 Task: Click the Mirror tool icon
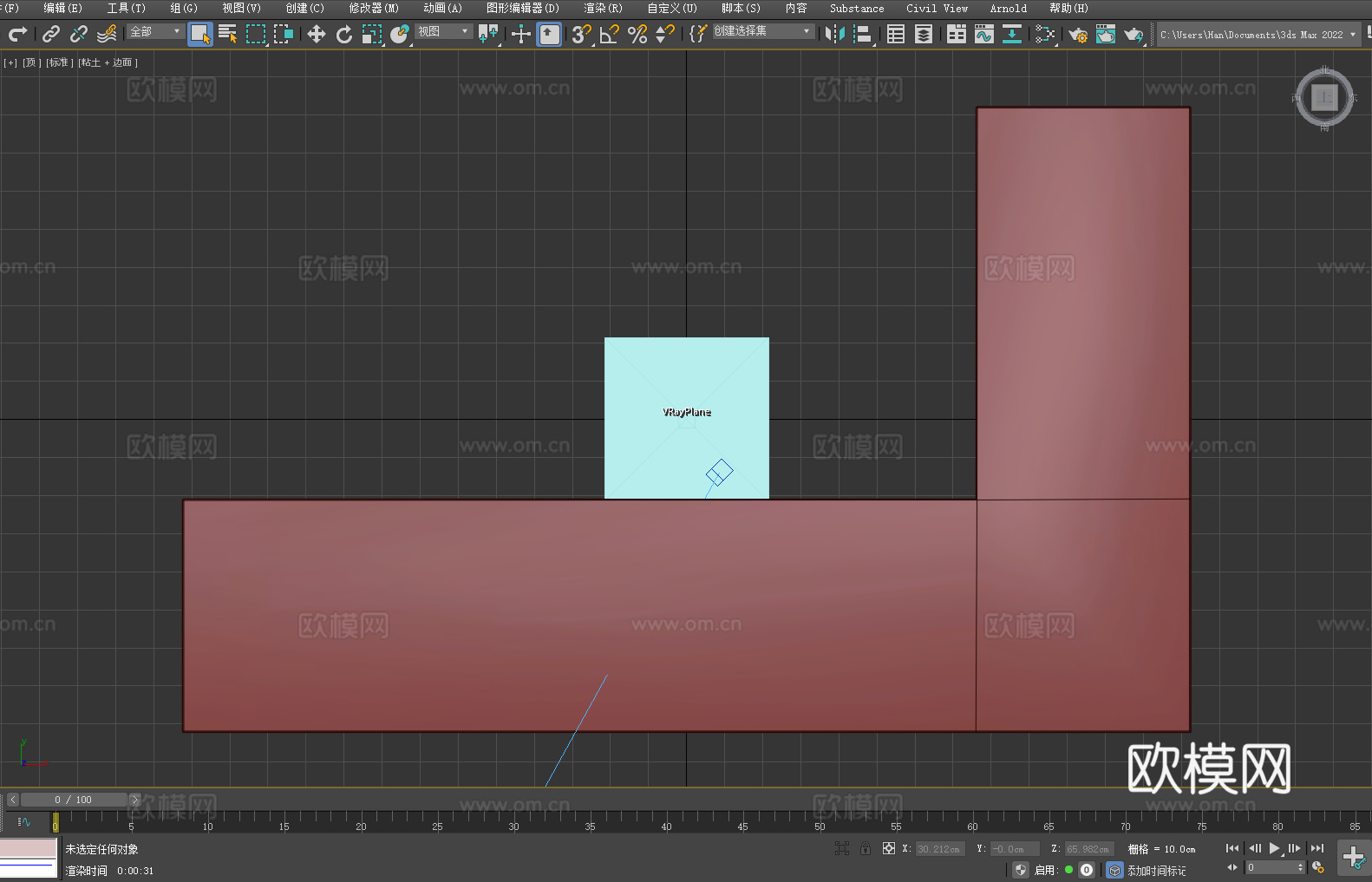[835, 34]
